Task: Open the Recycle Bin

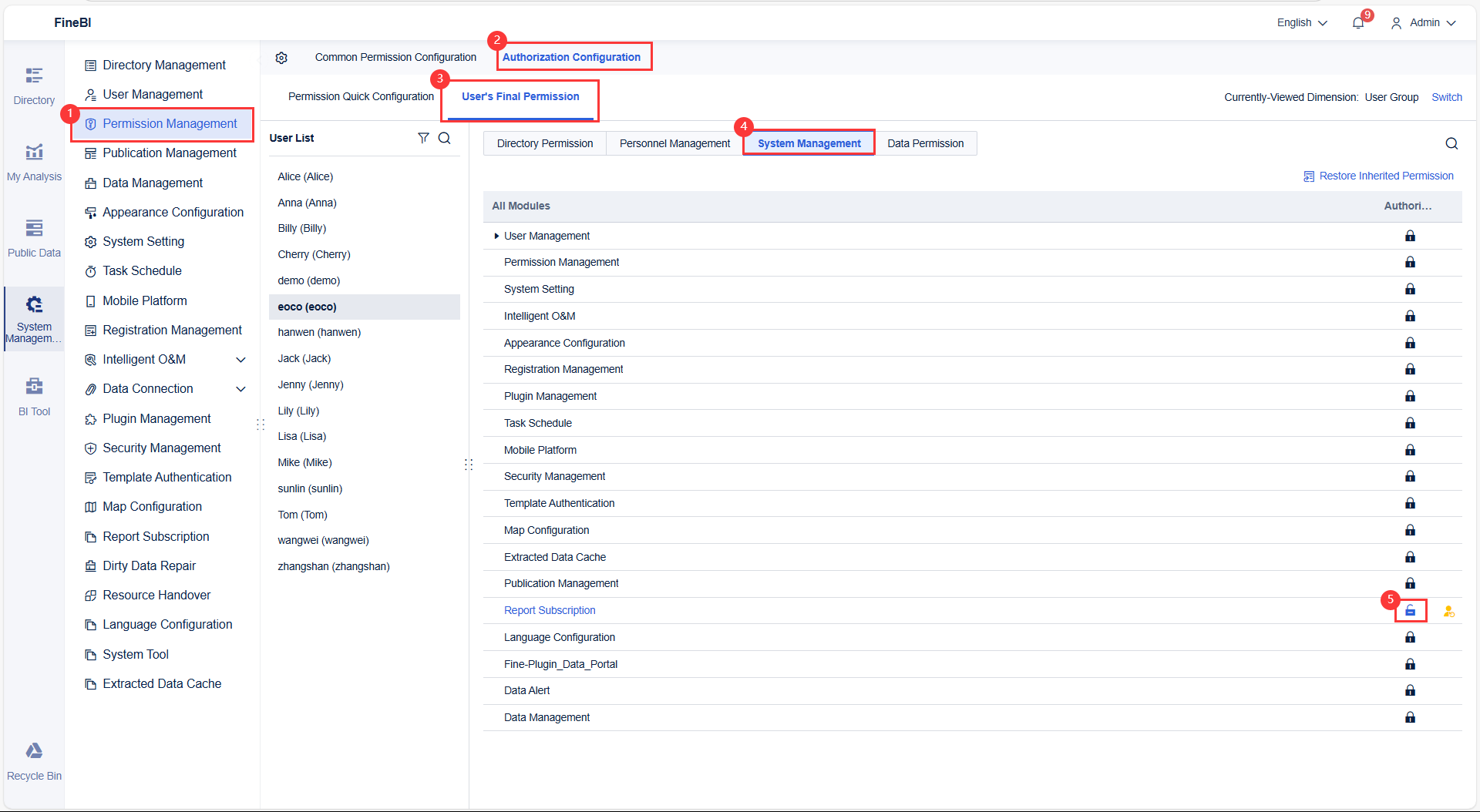Action: pyautogui.click(x=34, y=762)
